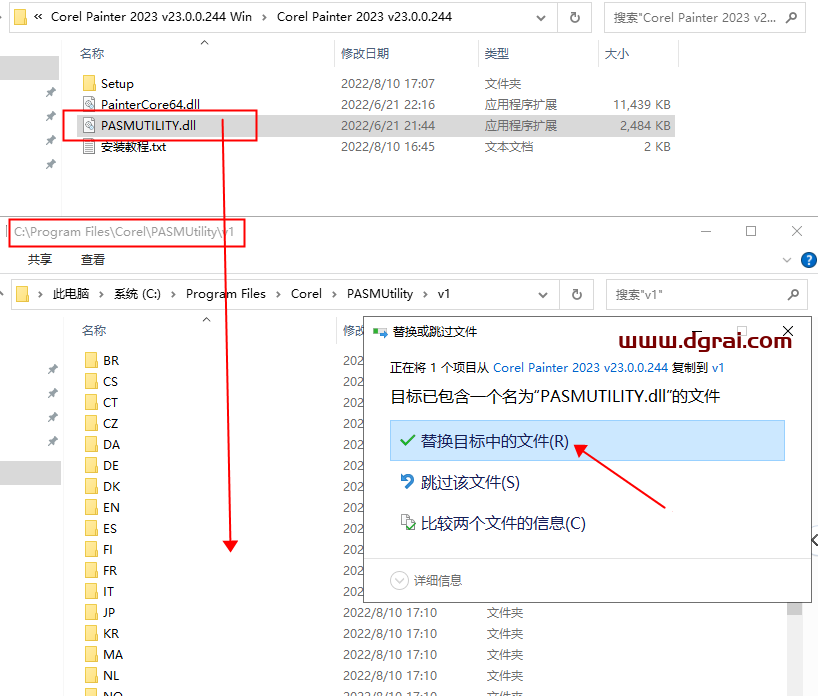818x696 pixels.
Task: Go to 此电脑 in breadcrumb
Action: point(71,294)
